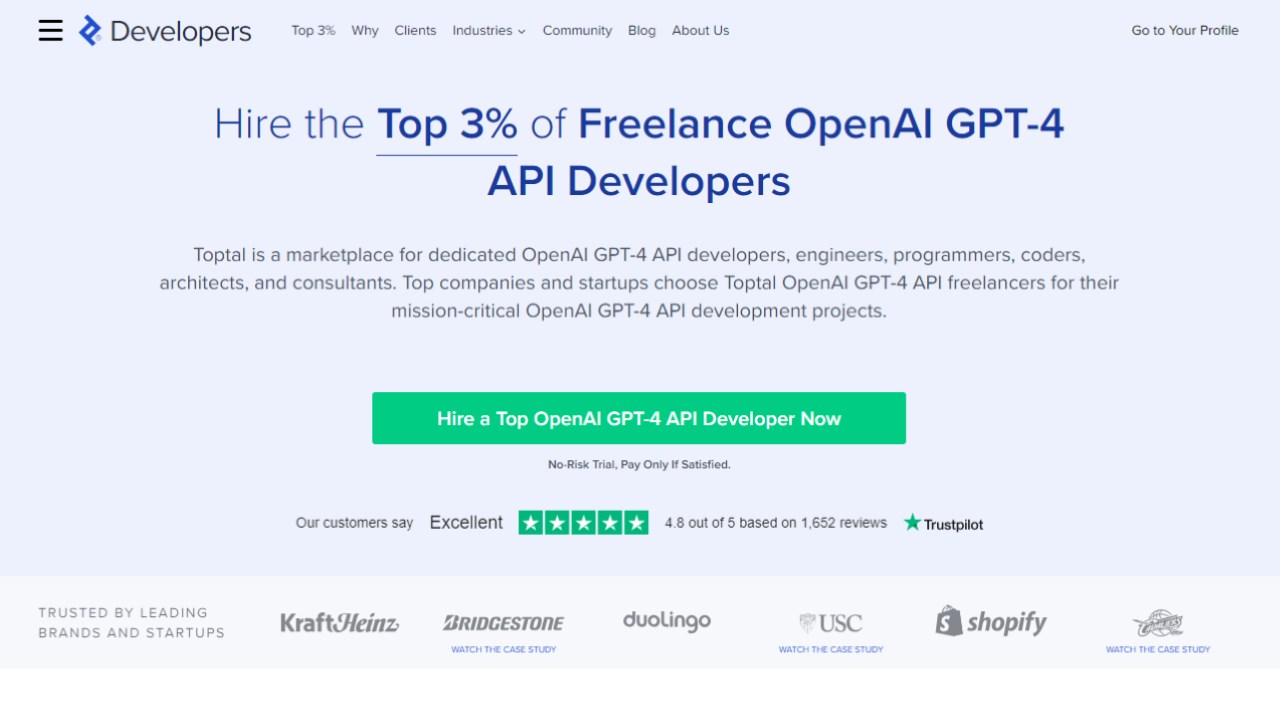Hire a Top OpenAI GPT-4 API Developer Now
This screenshot has width=1280, height=720.
[x=639, y=418]
